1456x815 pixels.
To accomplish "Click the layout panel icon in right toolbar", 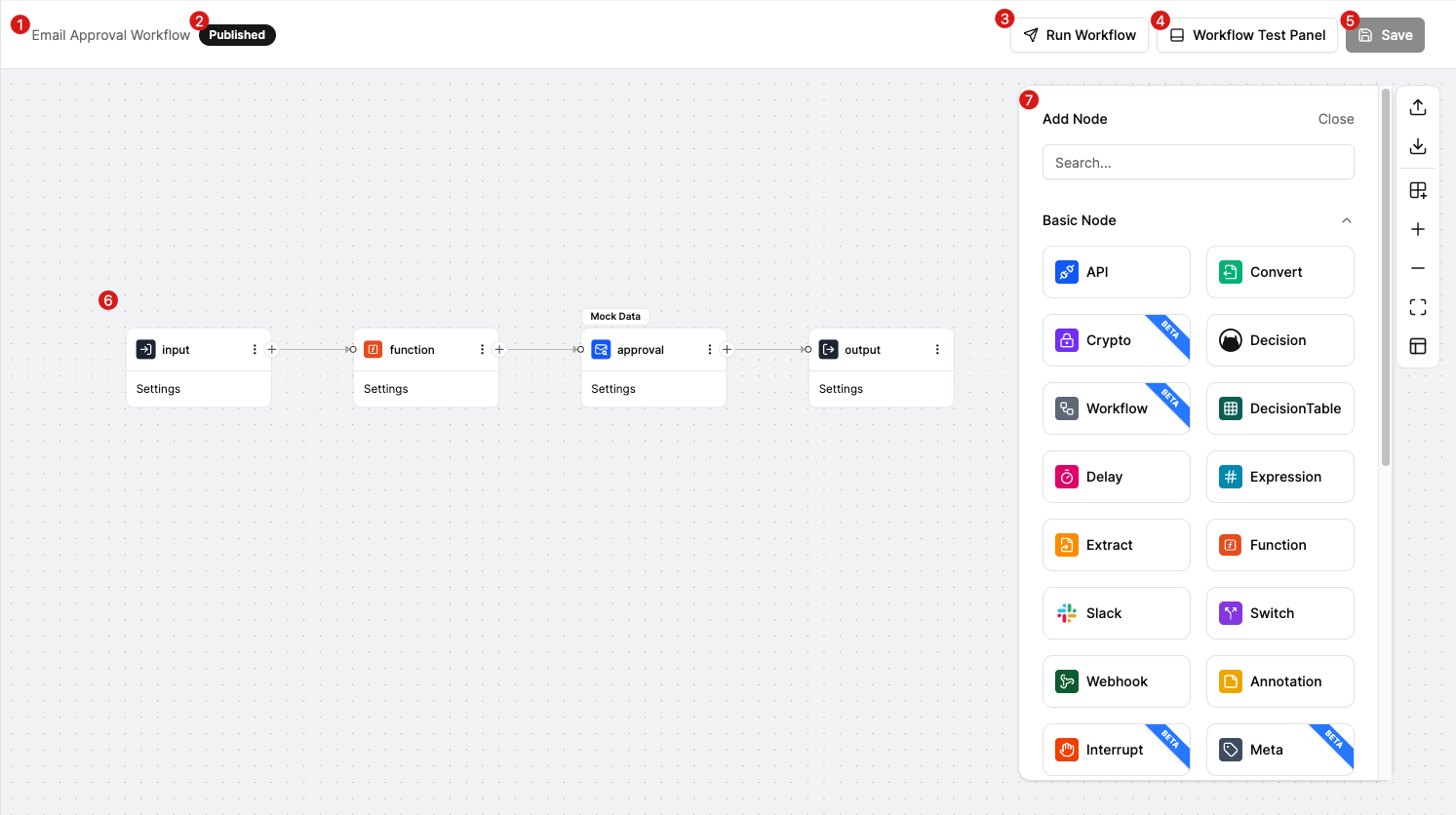I will (1418, 346).
